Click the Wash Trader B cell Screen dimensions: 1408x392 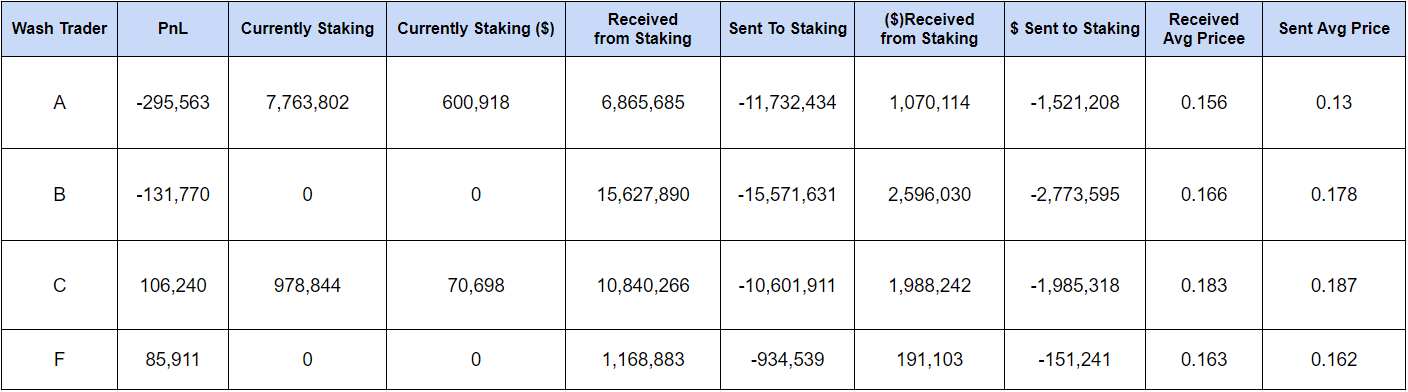59,195
